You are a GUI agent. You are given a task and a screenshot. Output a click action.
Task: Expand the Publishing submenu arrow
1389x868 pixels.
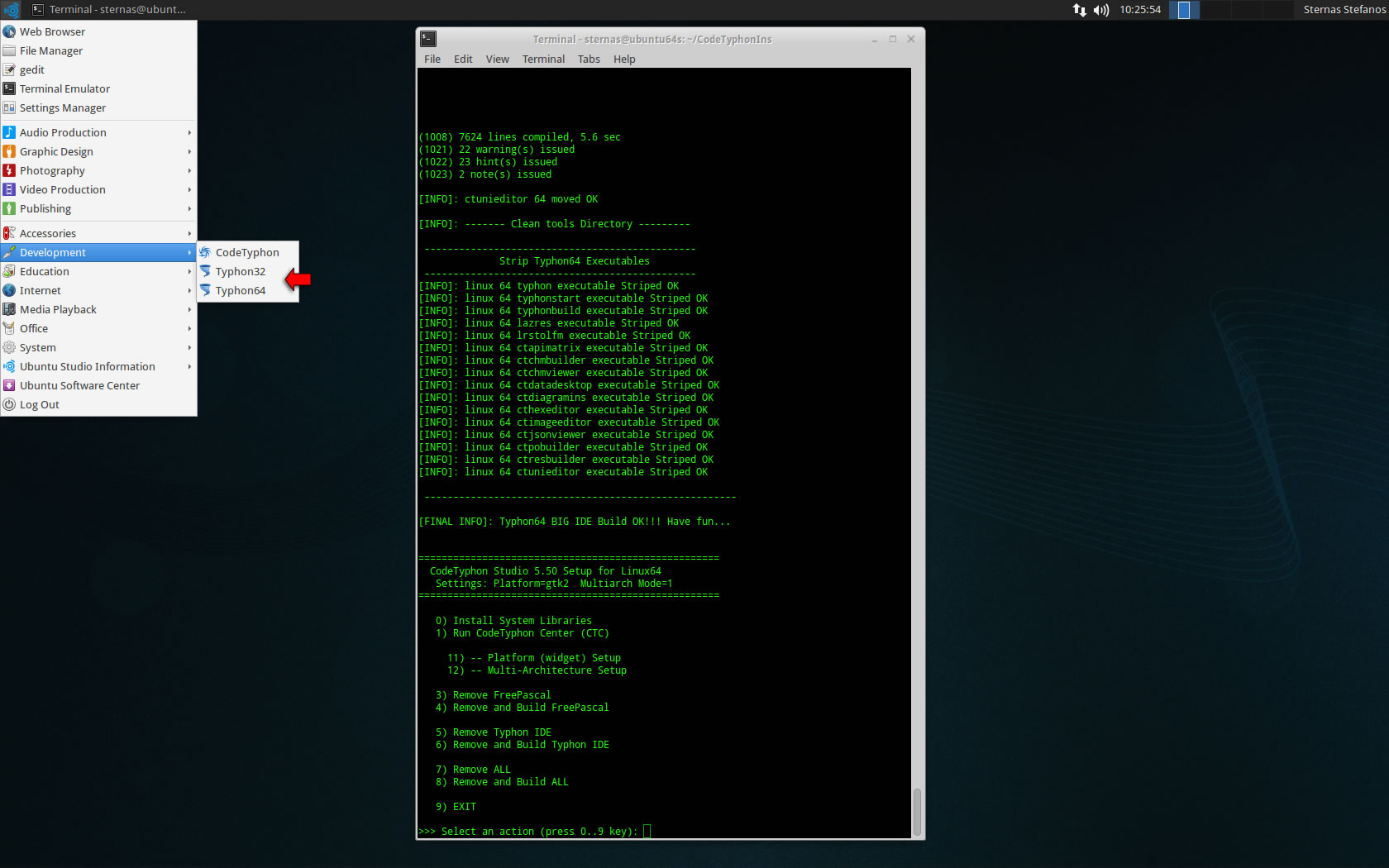(x=189, y=208)
